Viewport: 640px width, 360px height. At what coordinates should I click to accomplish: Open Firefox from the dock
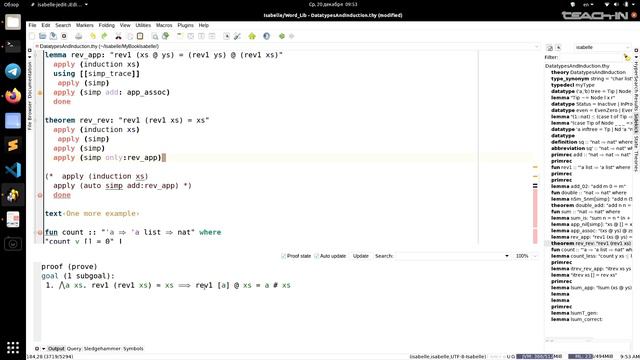13,96
